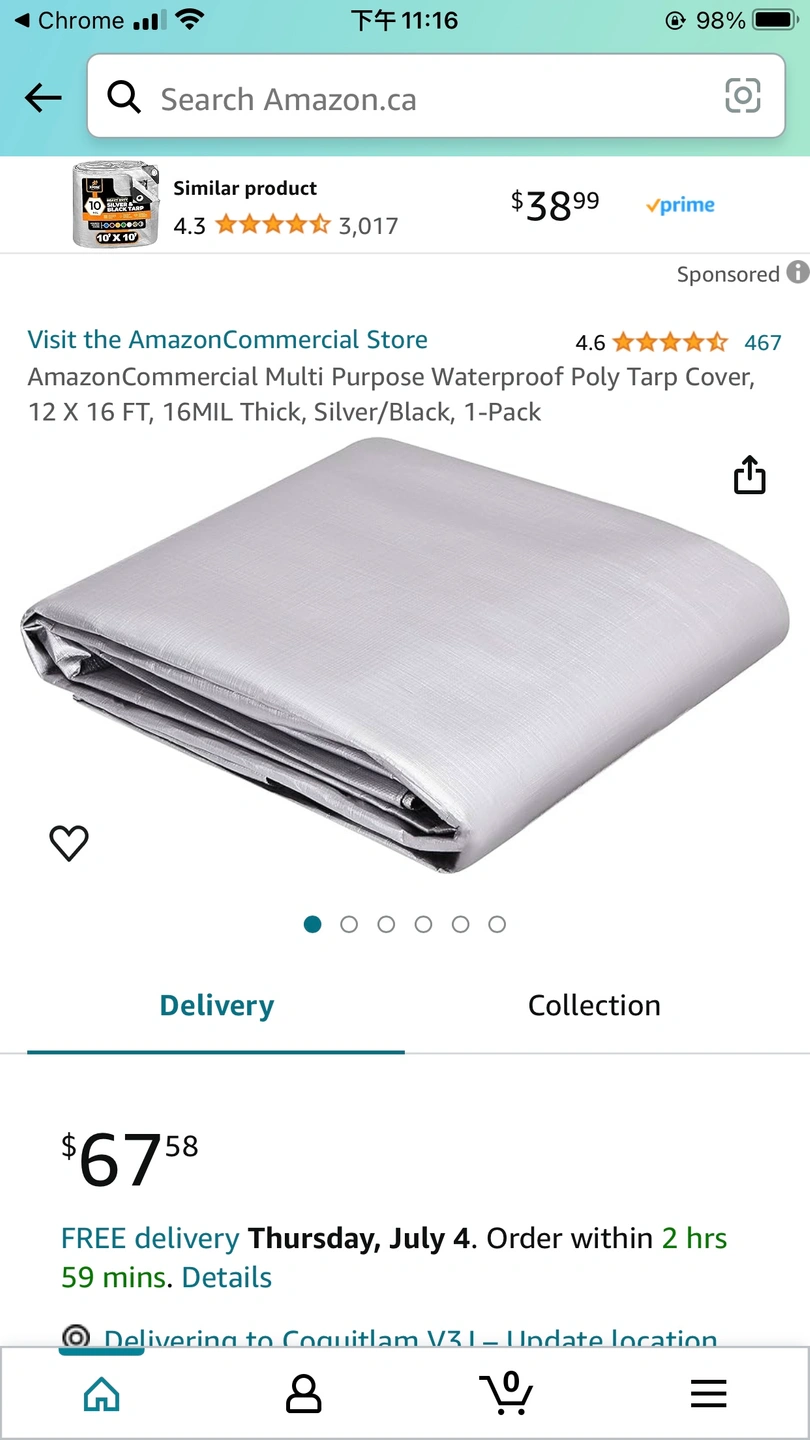This screenshot has width=810, height=1440.
Task: Open the shopping cart icon
Action: click(x=506, y=1393)
